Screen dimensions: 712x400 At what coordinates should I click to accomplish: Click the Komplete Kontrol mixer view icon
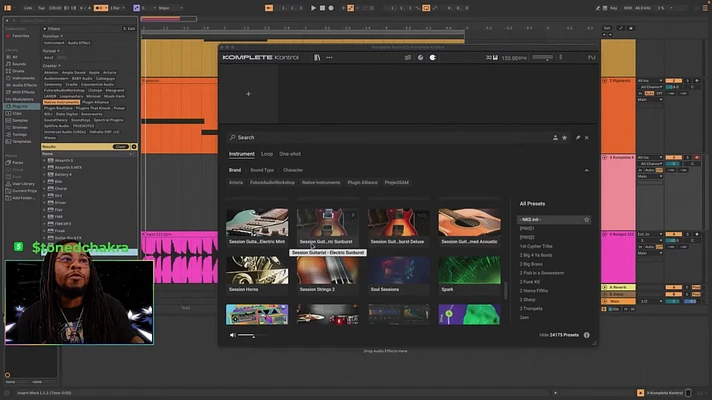pyautogui.click(x=408, y=58)
